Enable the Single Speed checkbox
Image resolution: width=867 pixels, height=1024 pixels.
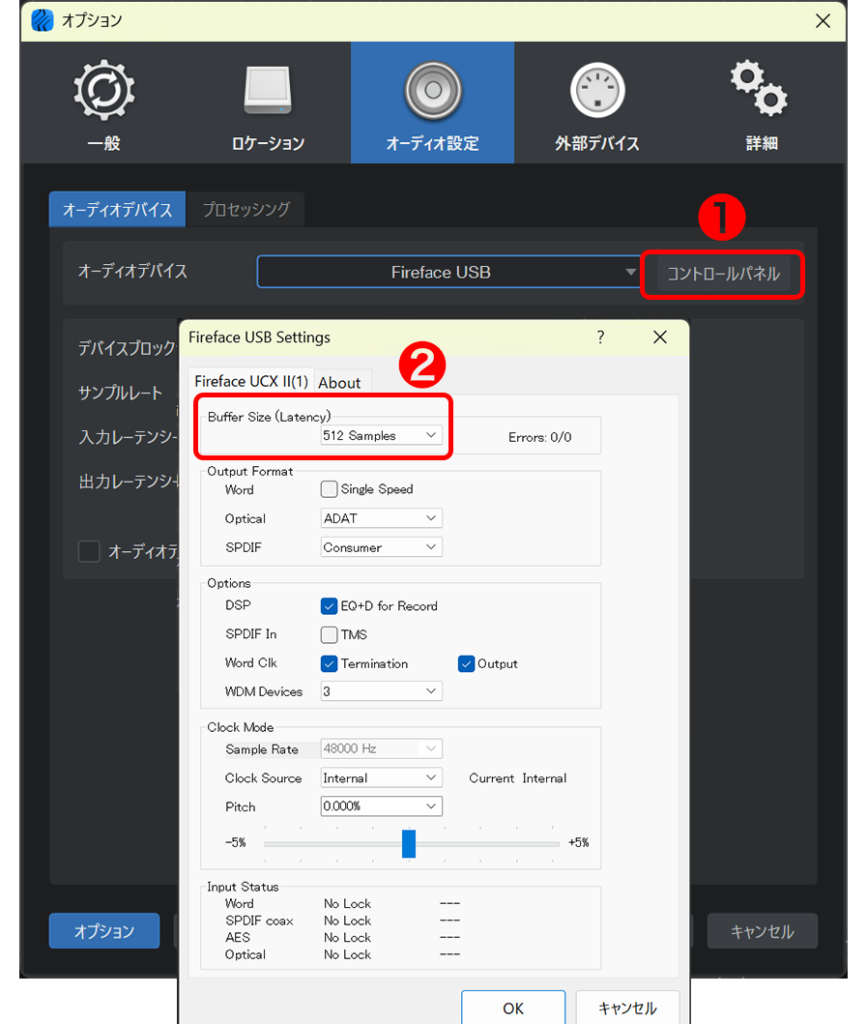pyautogui.click(x=329, y=490)
